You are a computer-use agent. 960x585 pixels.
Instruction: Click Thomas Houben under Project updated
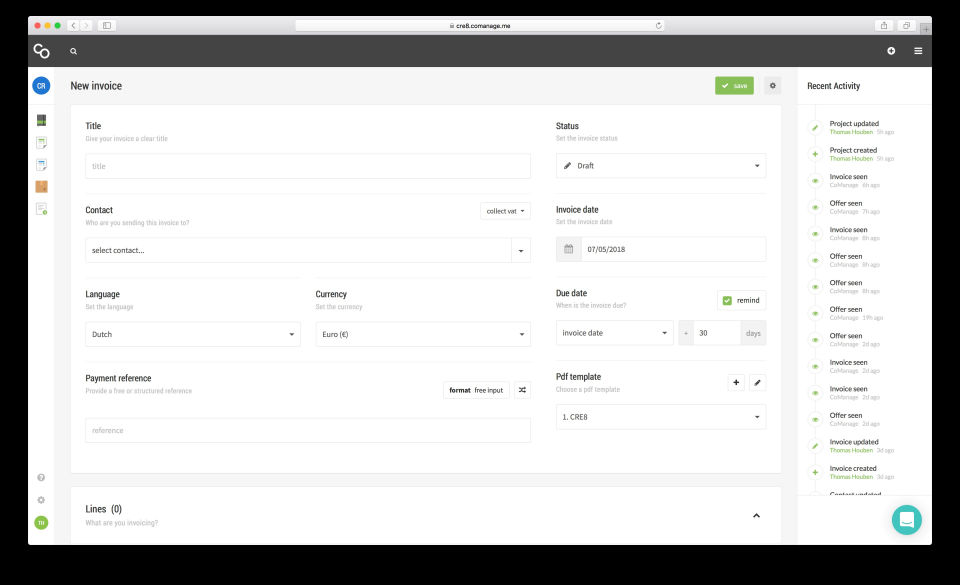pos(851,132)
